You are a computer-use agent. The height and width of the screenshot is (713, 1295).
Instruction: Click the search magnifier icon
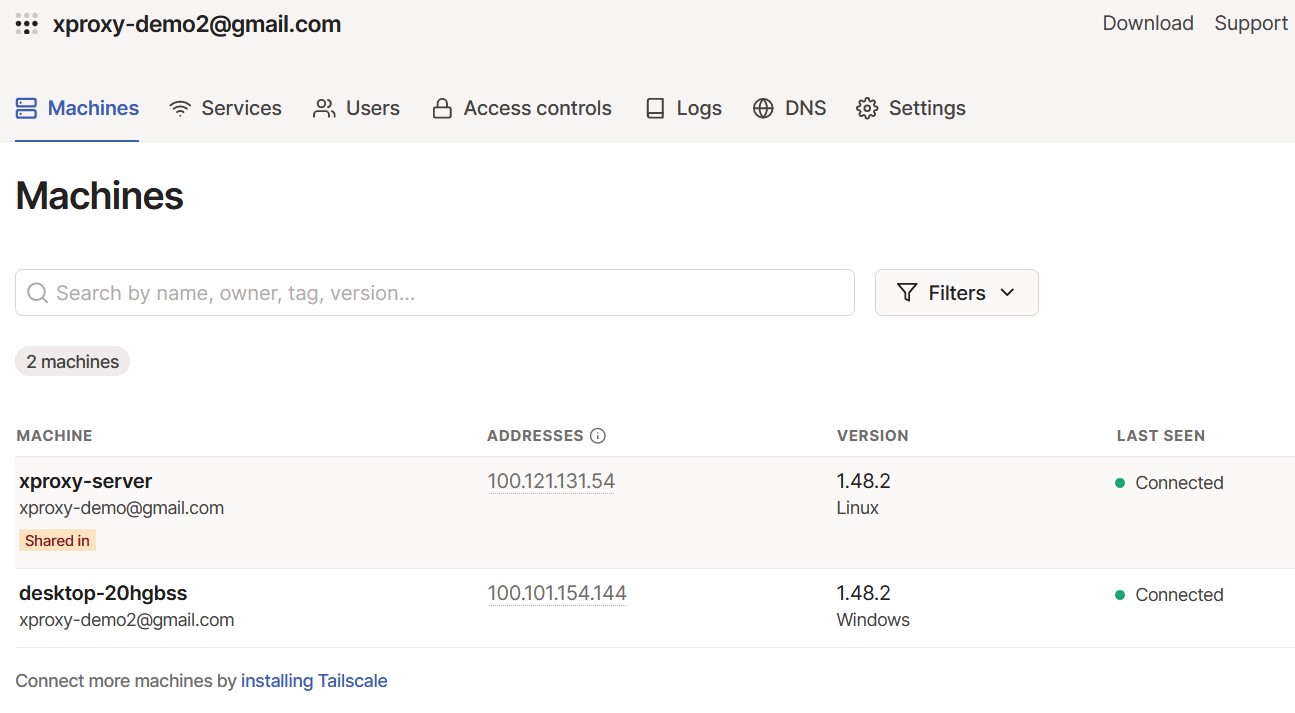point(38,293)
